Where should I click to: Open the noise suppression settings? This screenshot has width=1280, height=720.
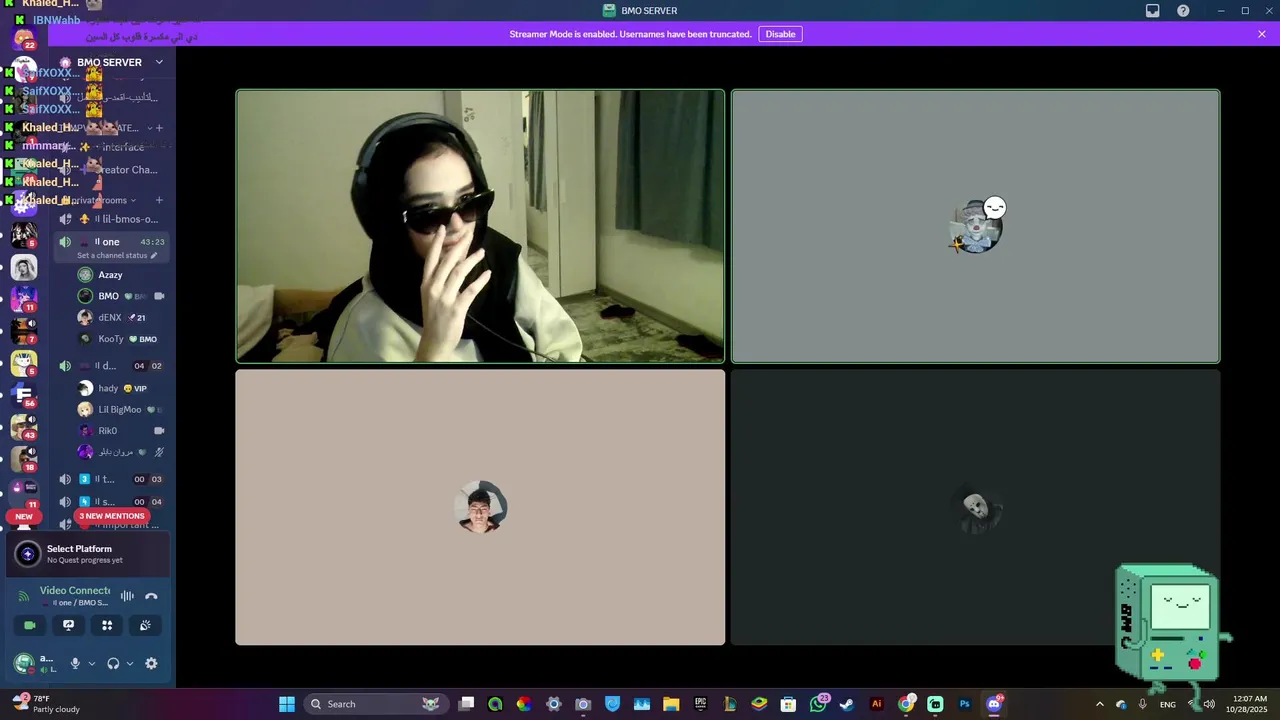[x=127, y=596]
